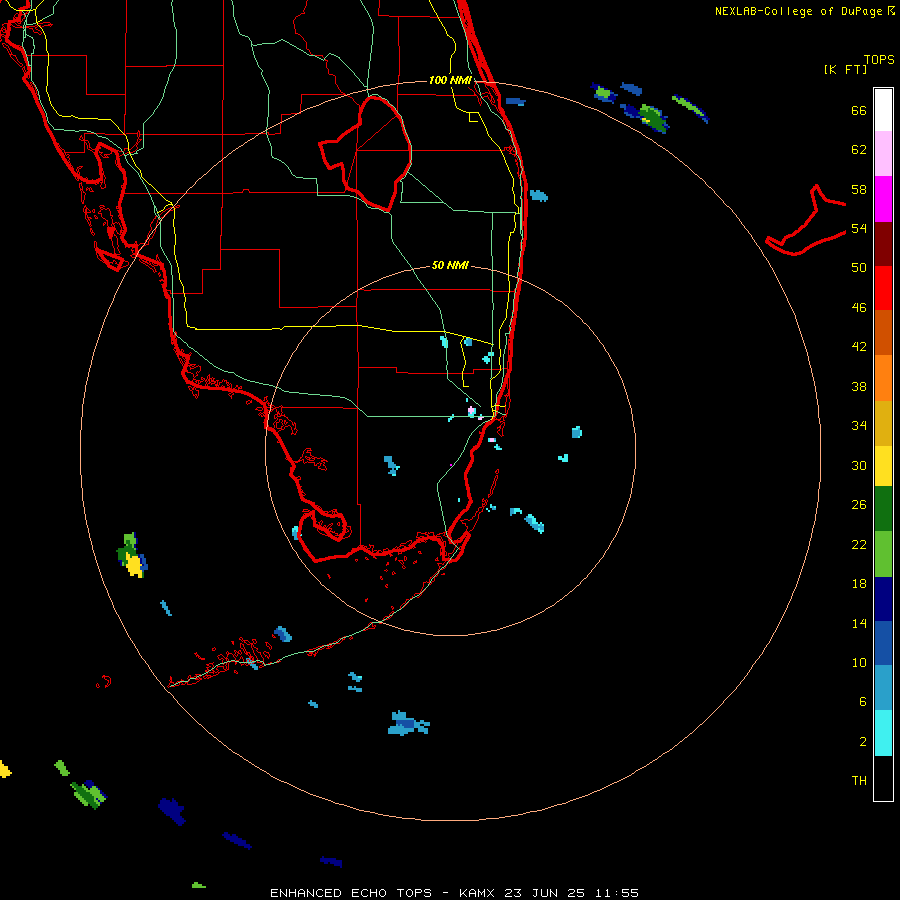900x900 pixels.
Task: Click the KAMX radar station identifier
Action: coord(478,893)
